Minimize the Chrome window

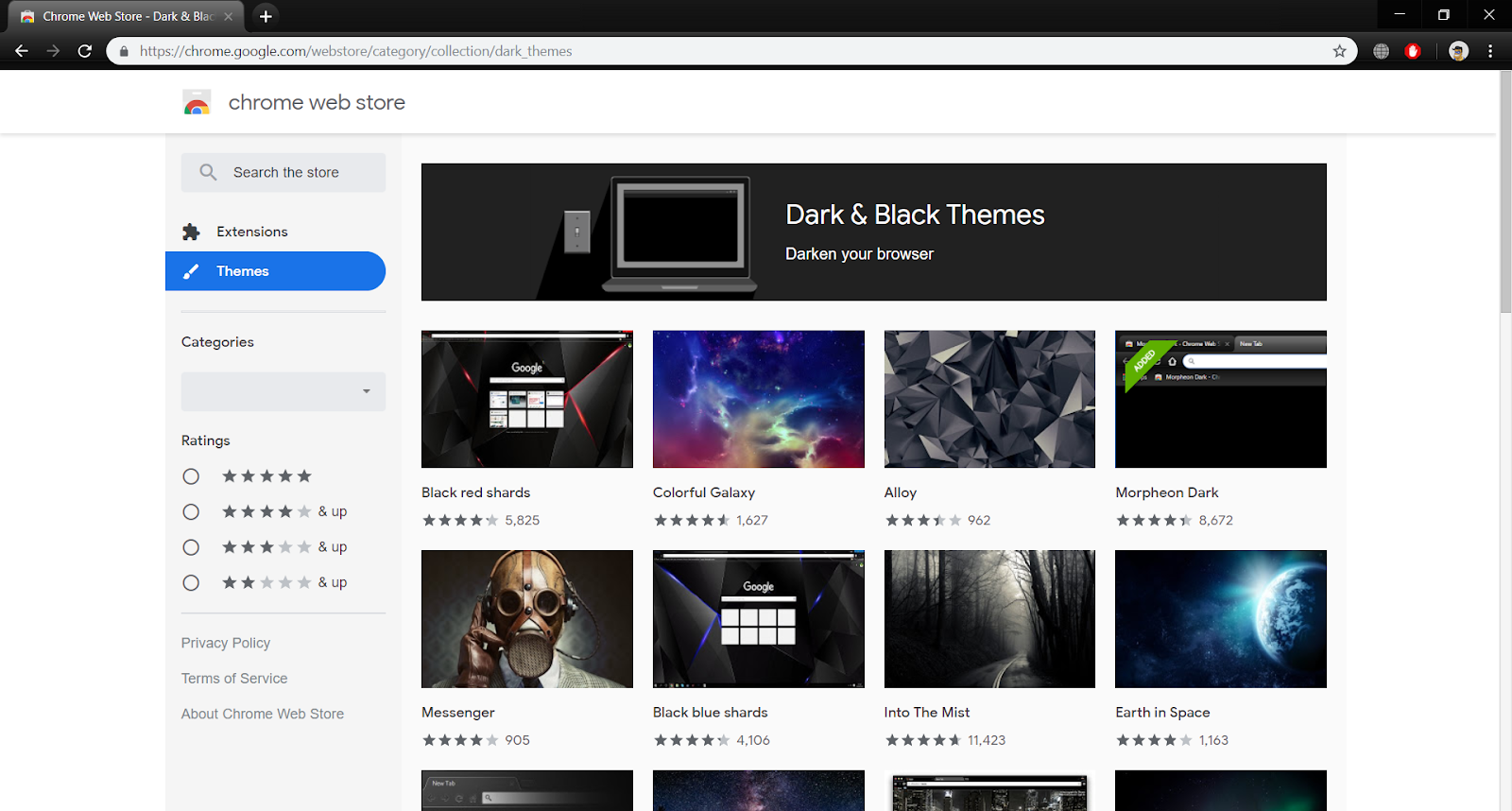point(1400,15)
